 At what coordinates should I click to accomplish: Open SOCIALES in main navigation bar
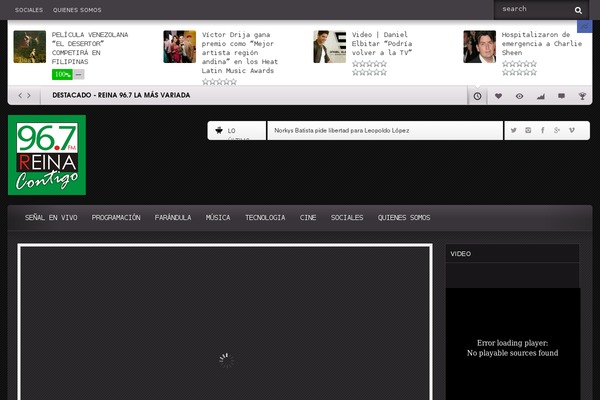tap(347, 217)
